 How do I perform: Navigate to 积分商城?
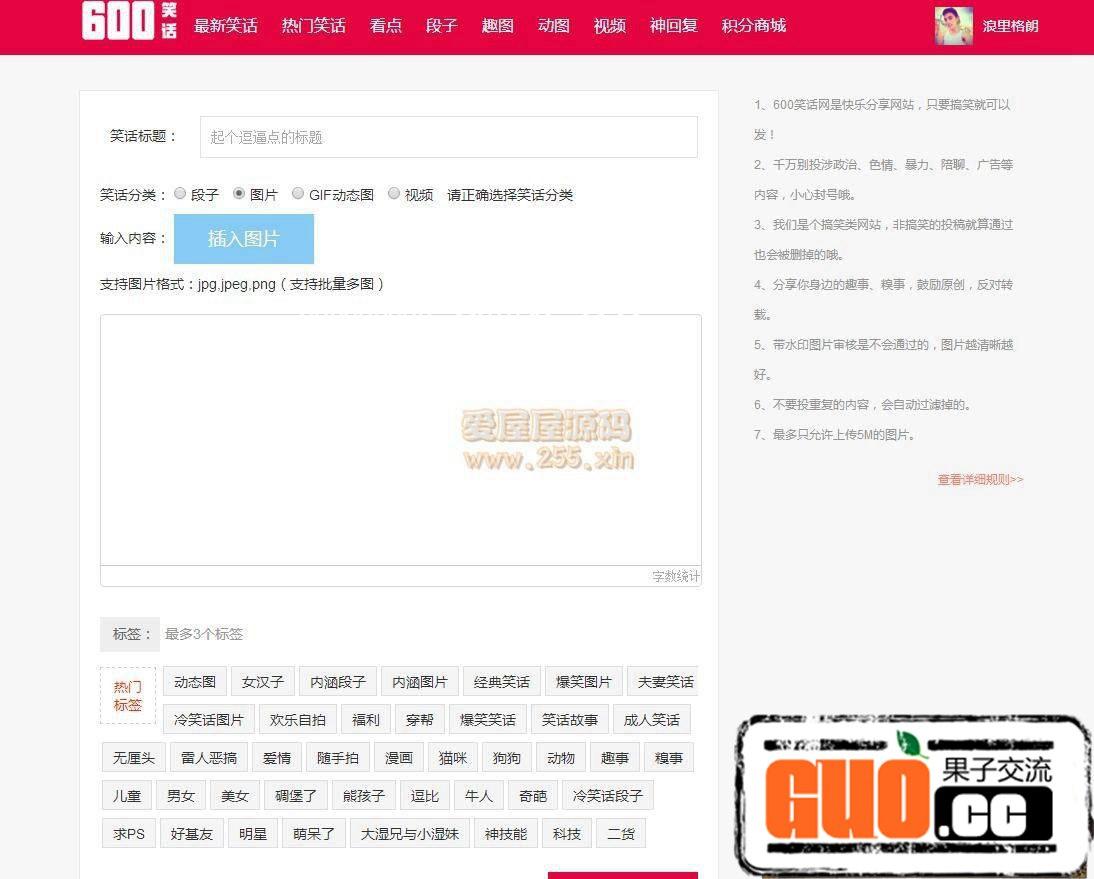tap(753, 26)
